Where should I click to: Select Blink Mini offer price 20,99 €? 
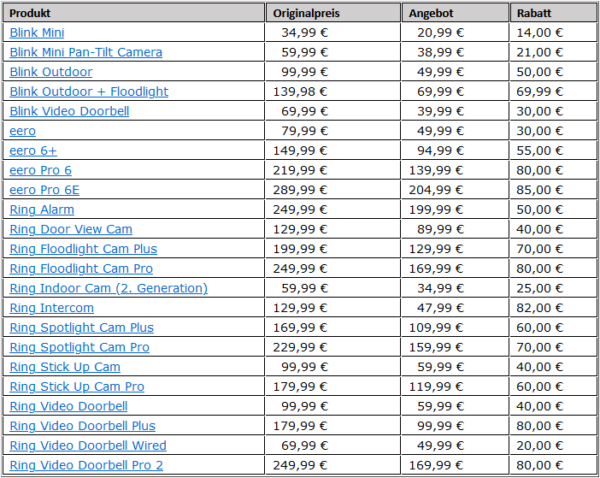click(x=455, y=33)
